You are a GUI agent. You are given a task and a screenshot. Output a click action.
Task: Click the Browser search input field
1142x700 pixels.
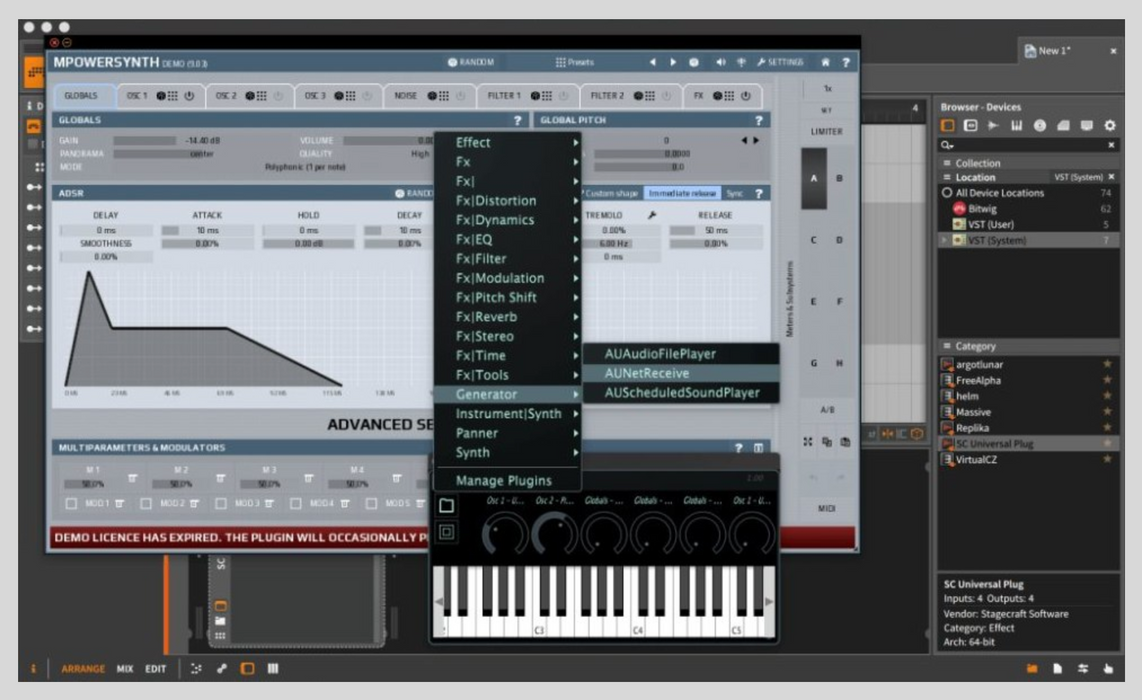pyautogui.click(x=1025, y=145)
